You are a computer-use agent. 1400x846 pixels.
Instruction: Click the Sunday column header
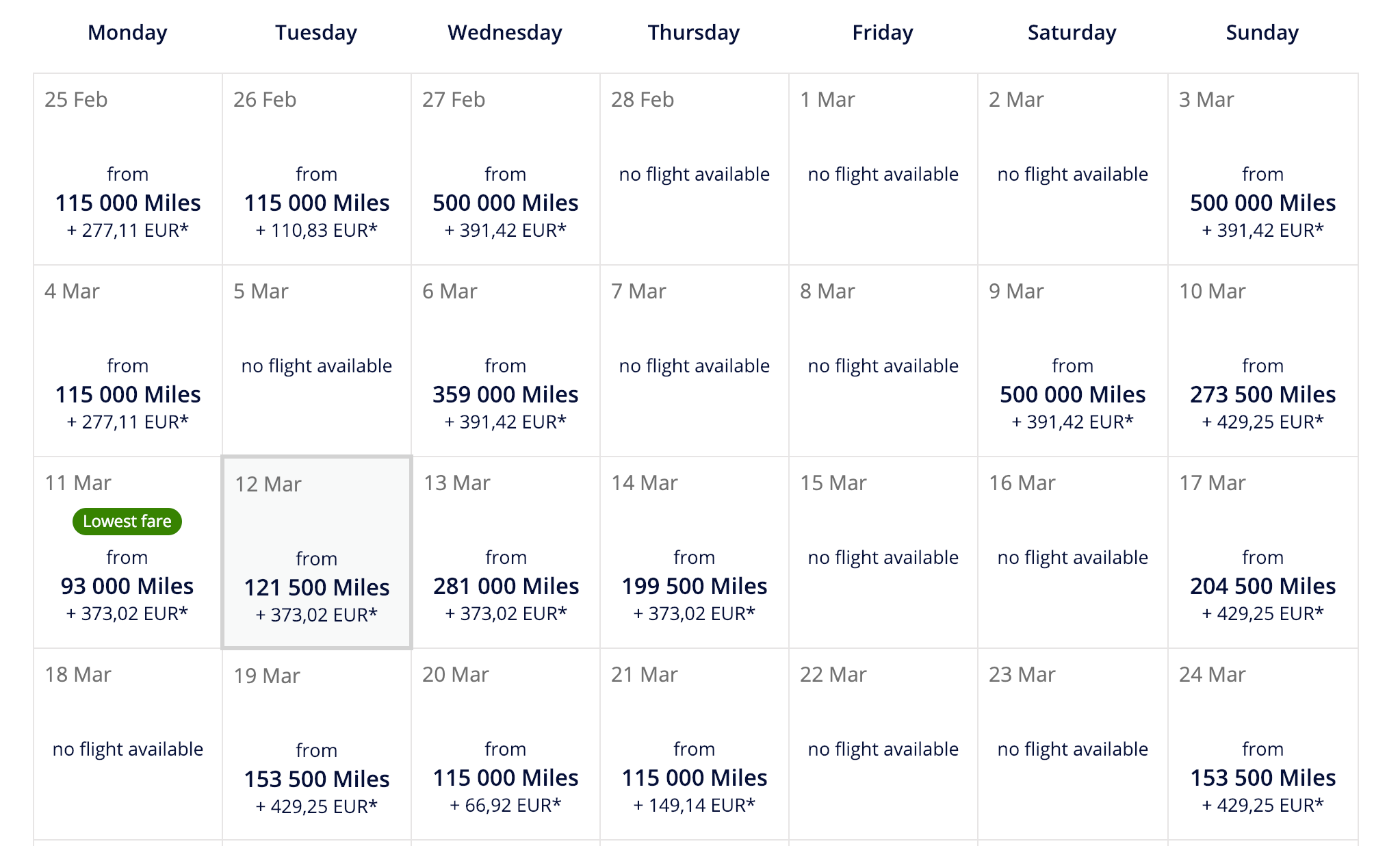click(x=1262, y=32)
